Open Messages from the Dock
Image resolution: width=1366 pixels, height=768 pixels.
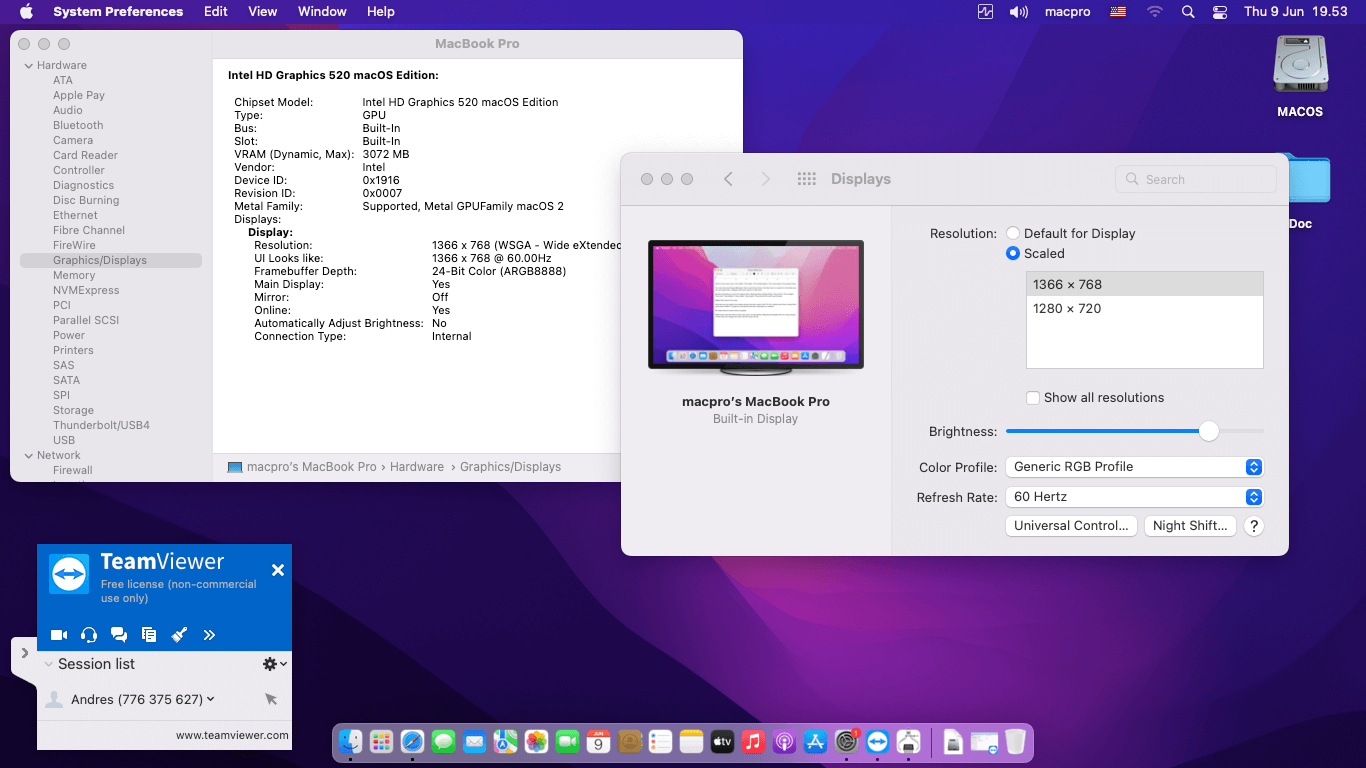[x=444, y=741]
